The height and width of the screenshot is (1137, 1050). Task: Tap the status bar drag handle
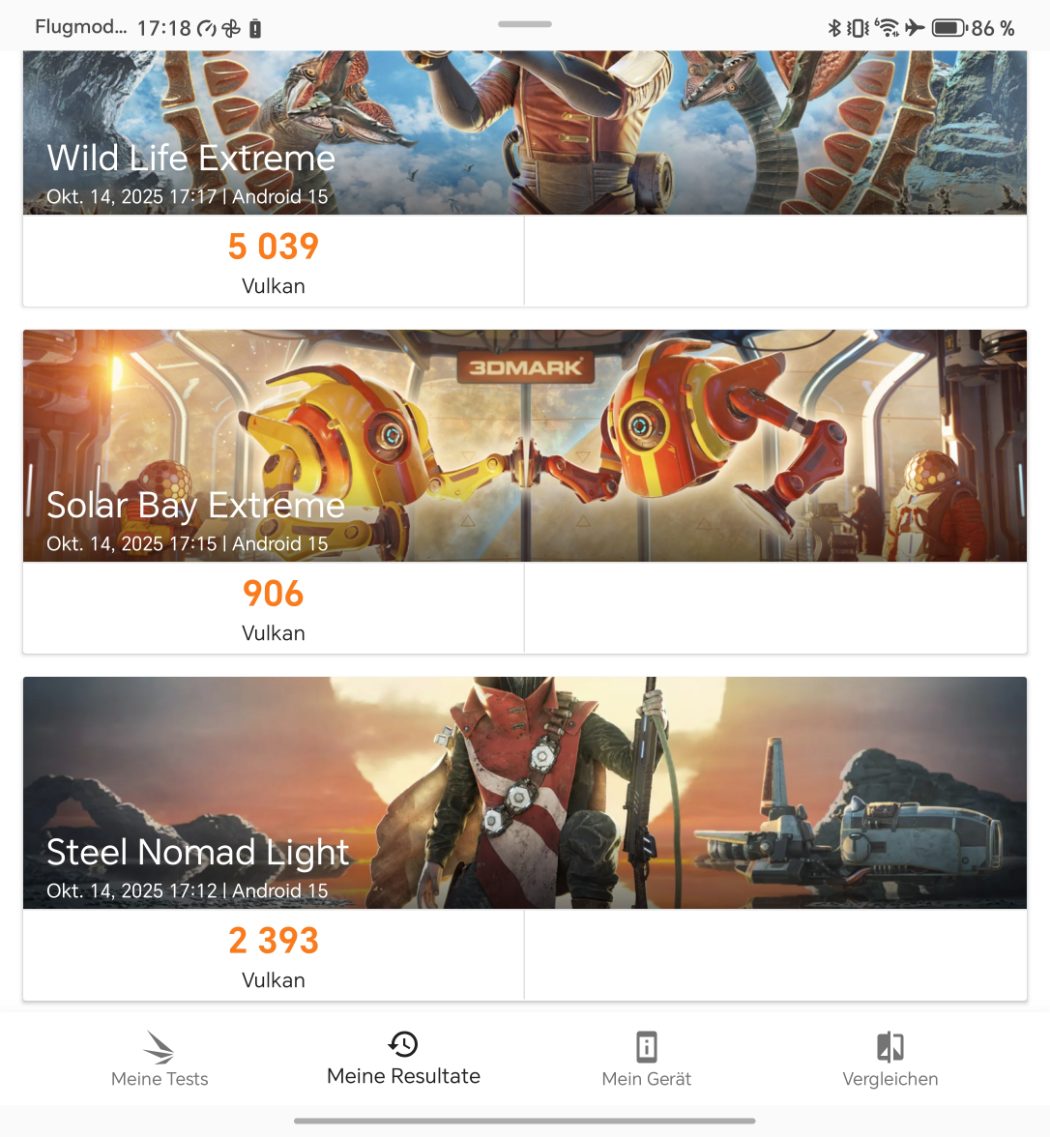click(524, 24)
